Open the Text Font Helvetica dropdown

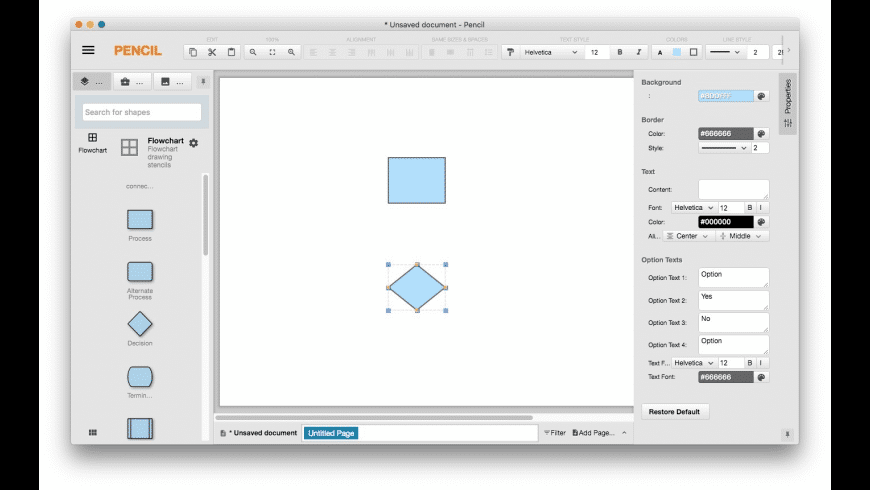694,208
